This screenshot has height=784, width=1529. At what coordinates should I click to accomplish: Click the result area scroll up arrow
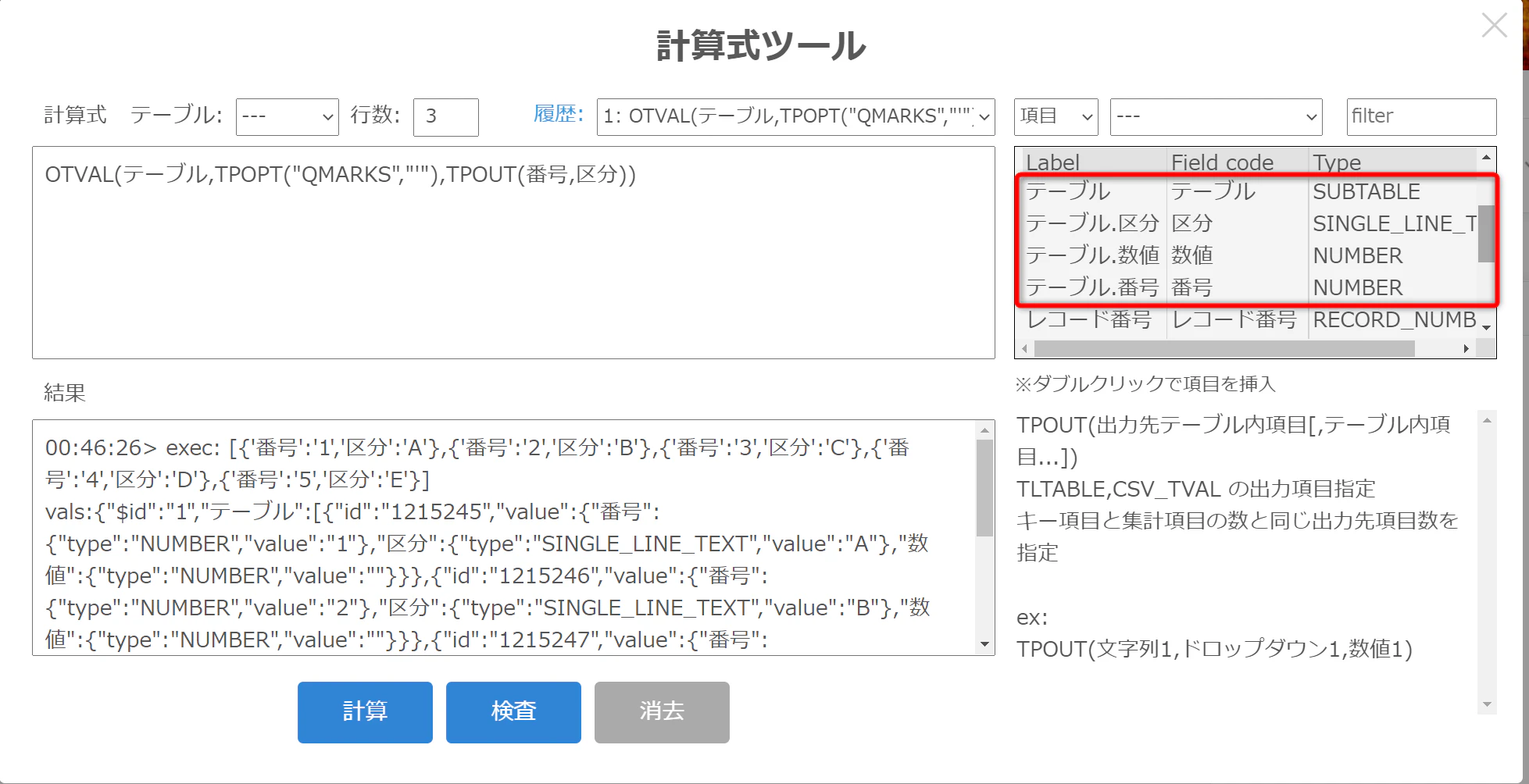pyautogui.click(x=984, y=430)
